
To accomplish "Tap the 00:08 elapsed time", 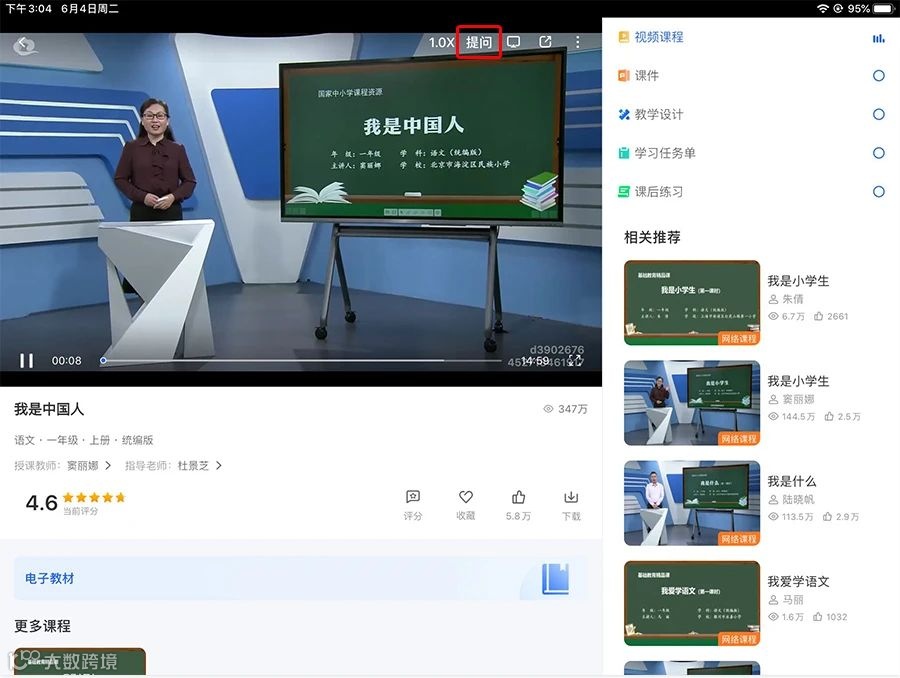I will [67, 361].
